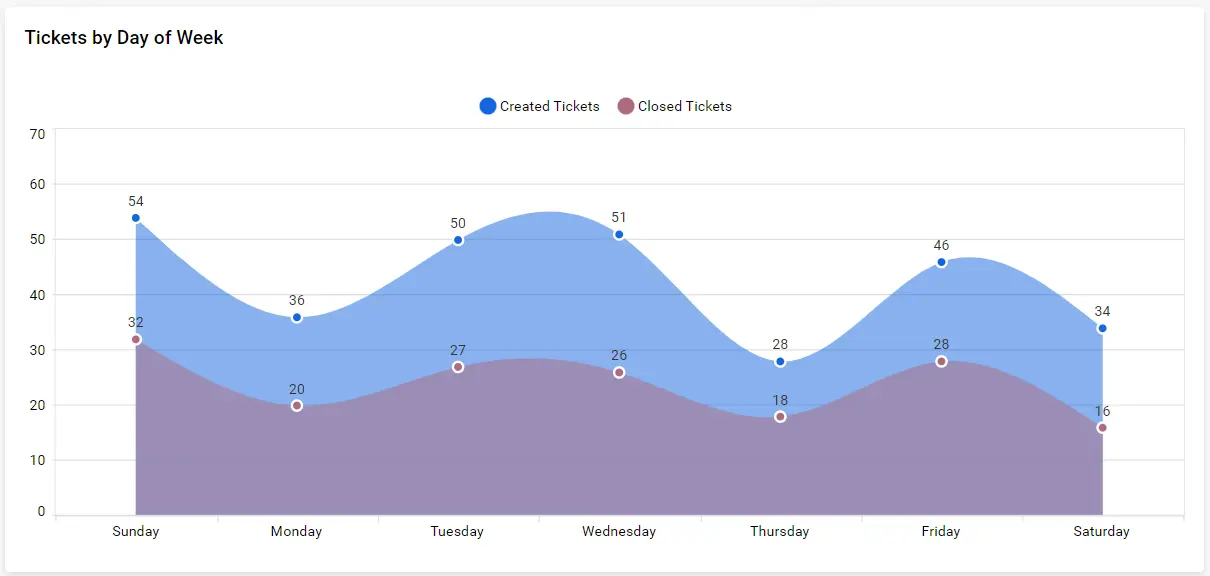Click Tuesday's closed tickets point (27)
1210x576 pixels.
458,367
